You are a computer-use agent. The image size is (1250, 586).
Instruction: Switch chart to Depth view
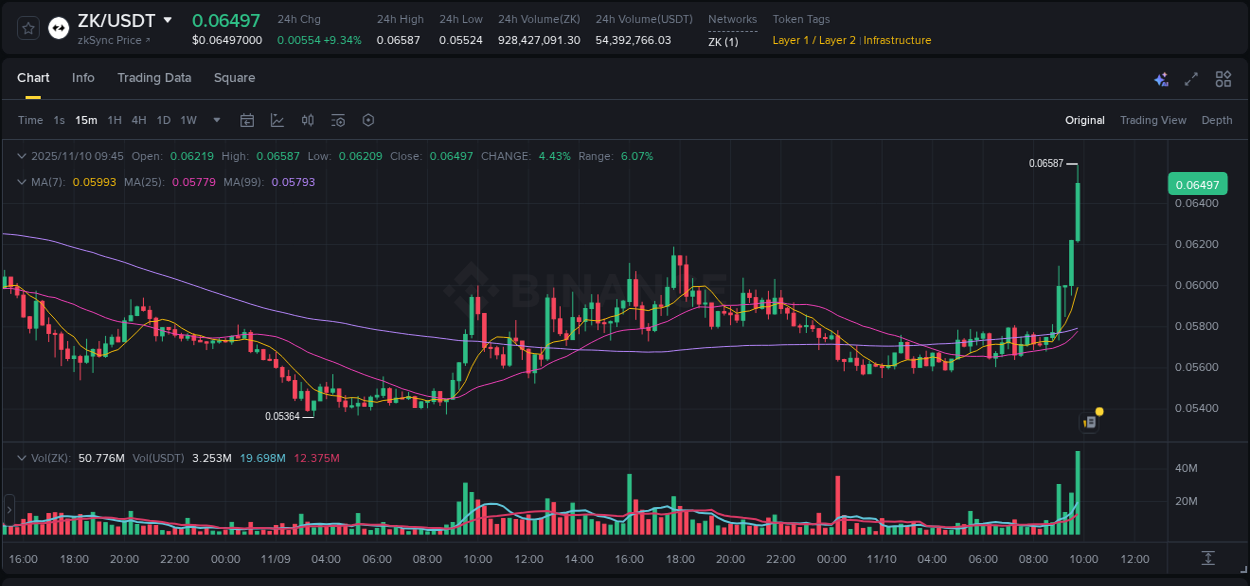1217,120
